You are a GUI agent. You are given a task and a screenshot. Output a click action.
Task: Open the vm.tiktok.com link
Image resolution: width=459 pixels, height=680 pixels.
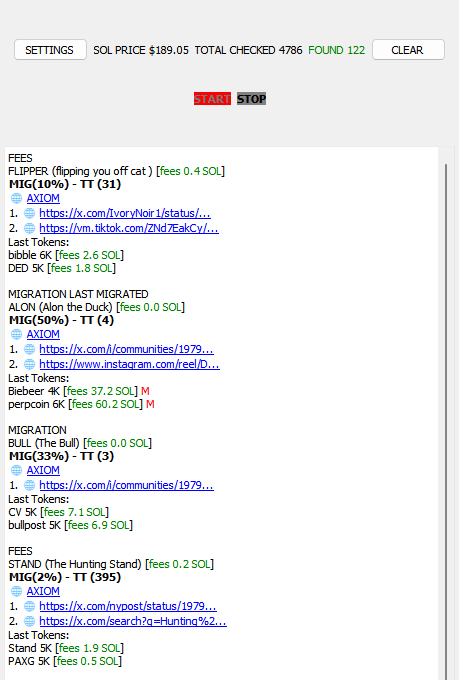129,228
